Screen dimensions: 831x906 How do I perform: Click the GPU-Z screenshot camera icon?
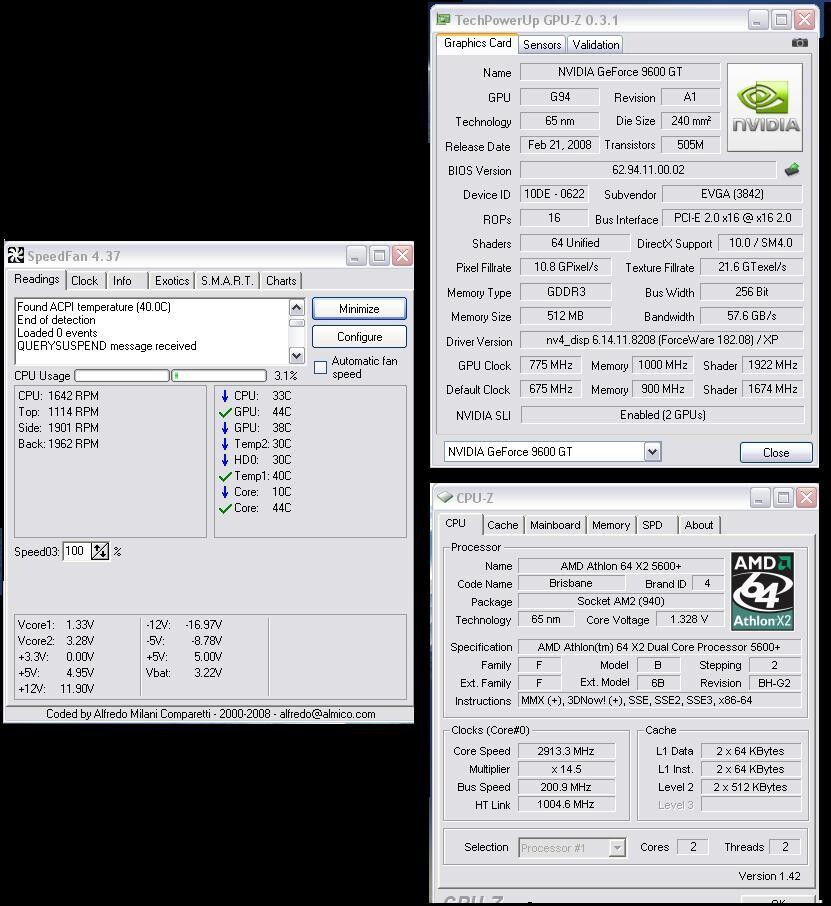tap(799, 43)
